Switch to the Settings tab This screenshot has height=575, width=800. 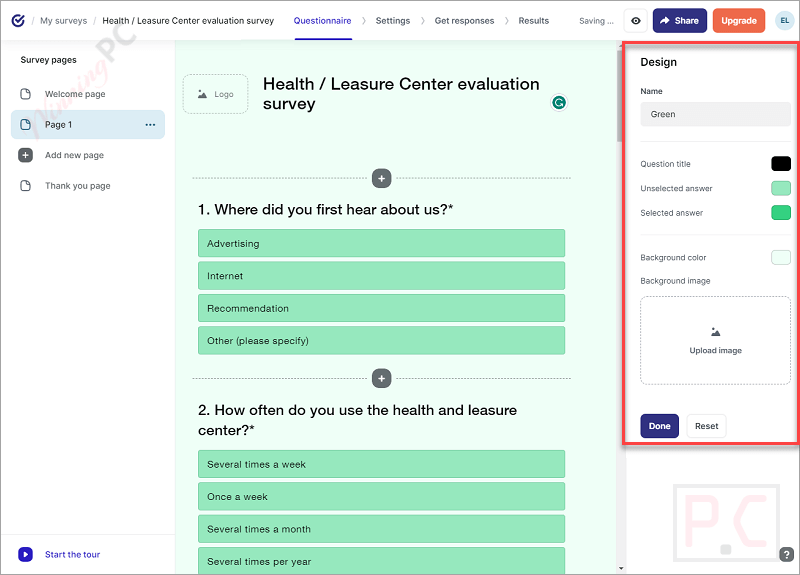coord(393,21)
